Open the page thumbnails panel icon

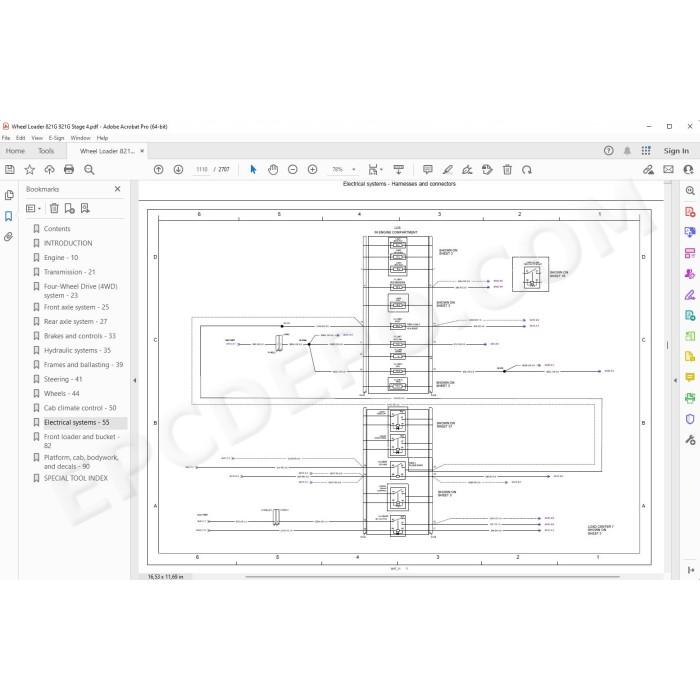click(x=8, y=195)
